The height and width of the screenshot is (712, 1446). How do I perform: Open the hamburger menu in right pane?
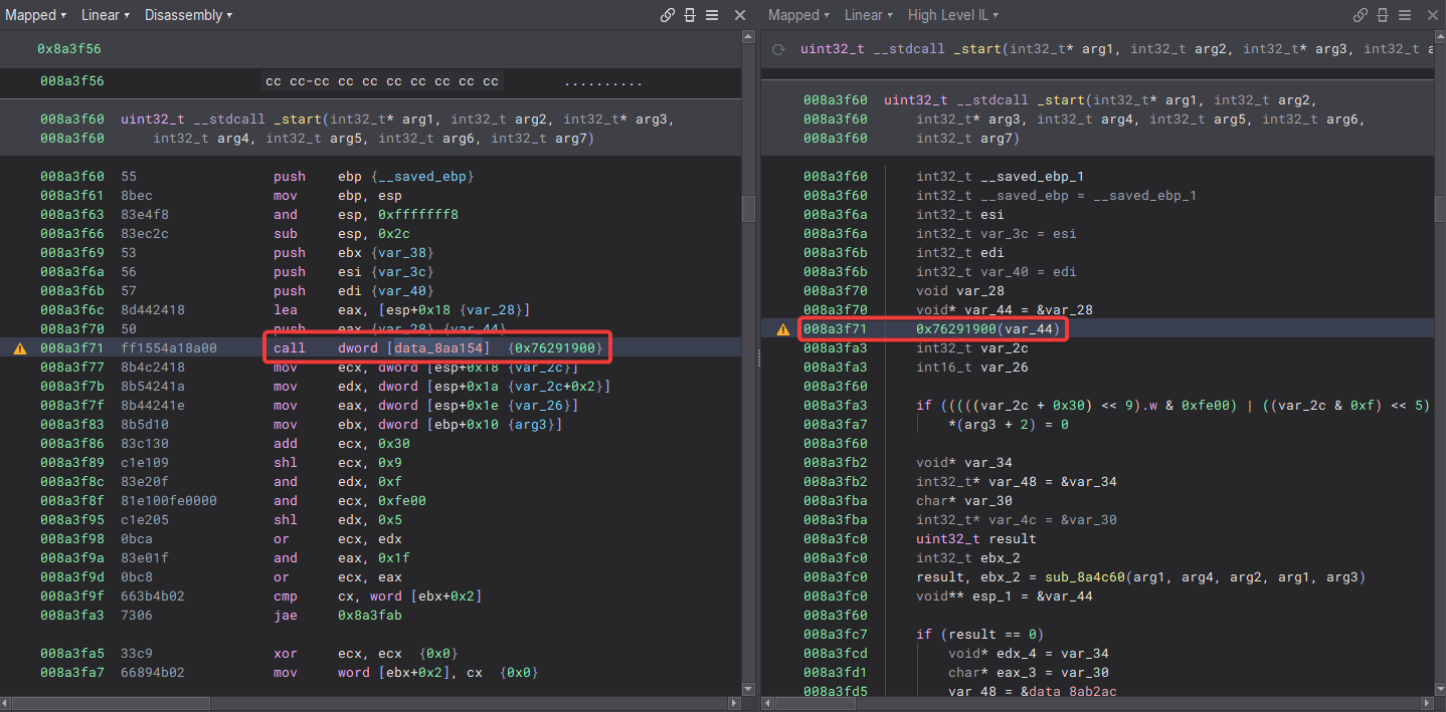pyautogui.click(x=1405, y=15)
